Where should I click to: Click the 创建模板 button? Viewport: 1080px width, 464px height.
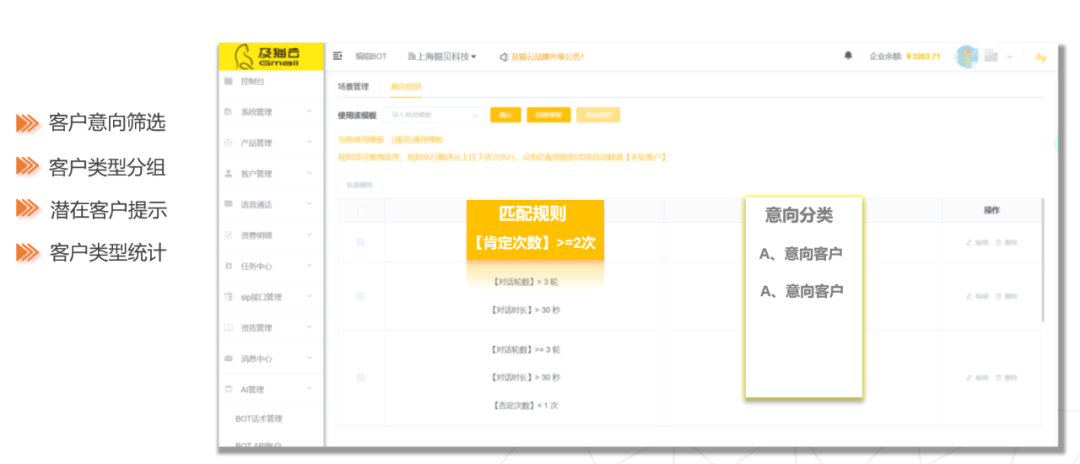point(548,115)
